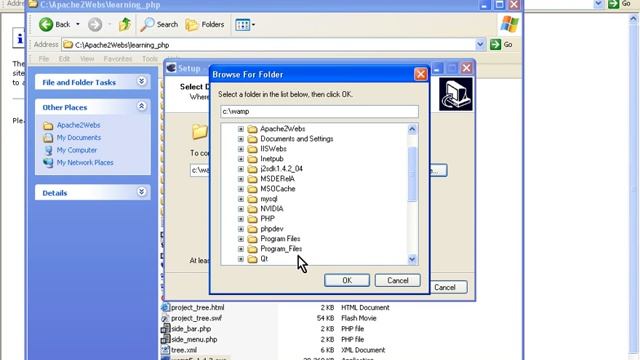Click the Go button beside Address bar

[501, 44]
